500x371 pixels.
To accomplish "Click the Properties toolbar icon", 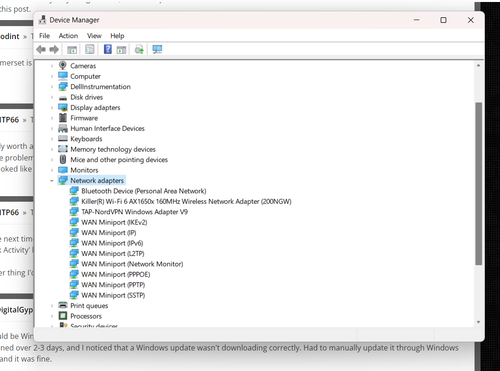I will [x=90, y=50].
